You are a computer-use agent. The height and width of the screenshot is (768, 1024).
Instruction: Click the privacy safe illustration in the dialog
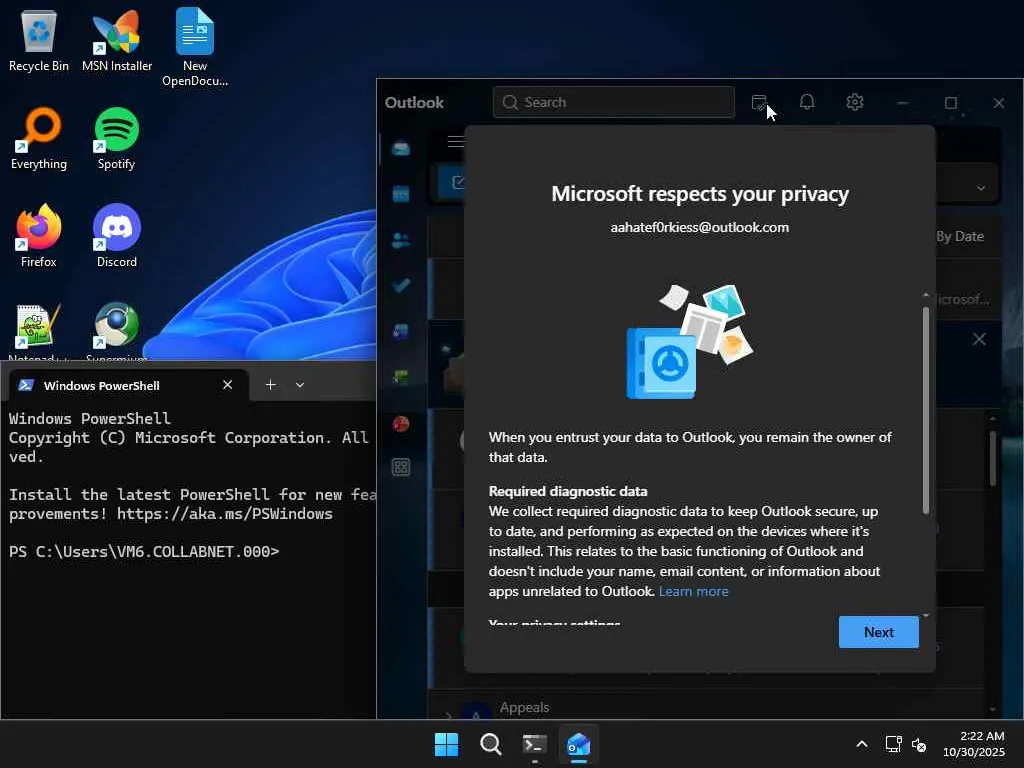690,341
